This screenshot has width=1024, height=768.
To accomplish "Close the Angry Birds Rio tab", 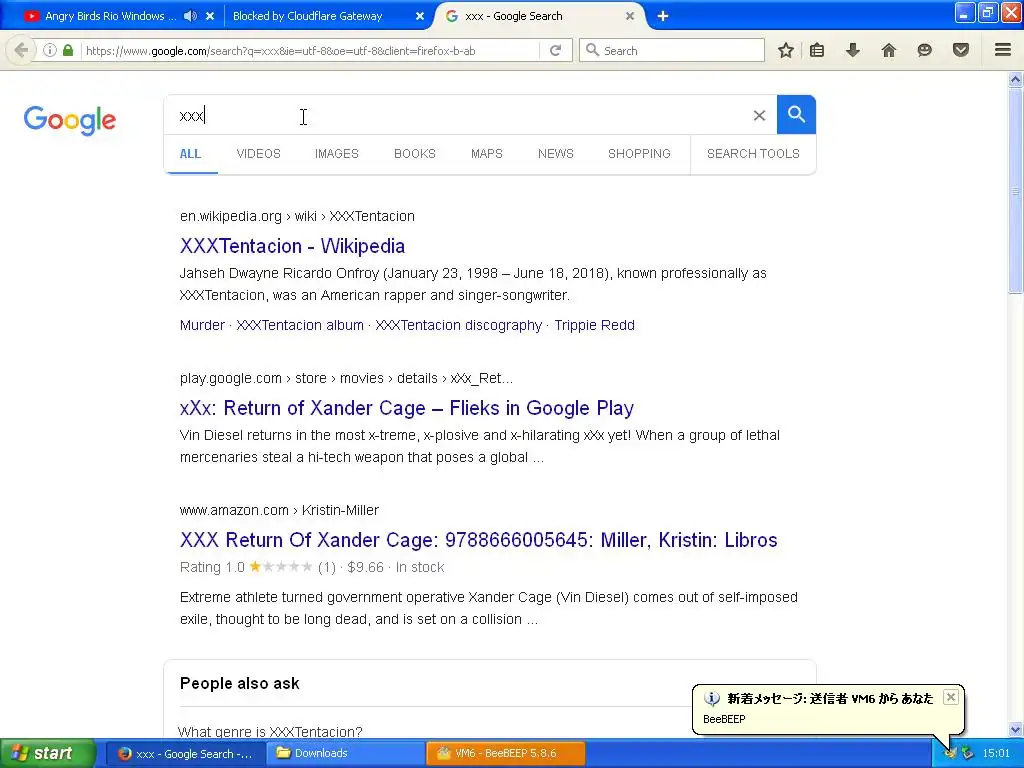I will click(210, 16).
